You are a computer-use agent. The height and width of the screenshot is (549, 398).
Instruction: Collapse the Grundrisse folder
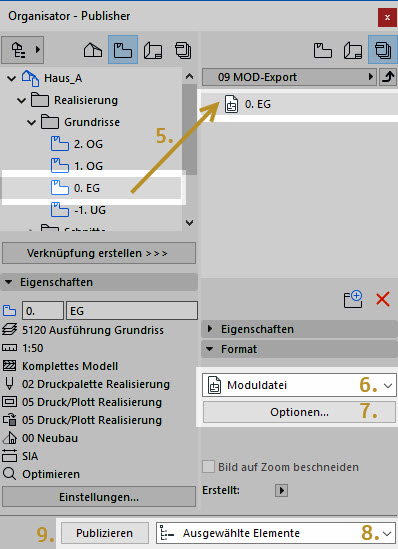[x=32, y=122]
